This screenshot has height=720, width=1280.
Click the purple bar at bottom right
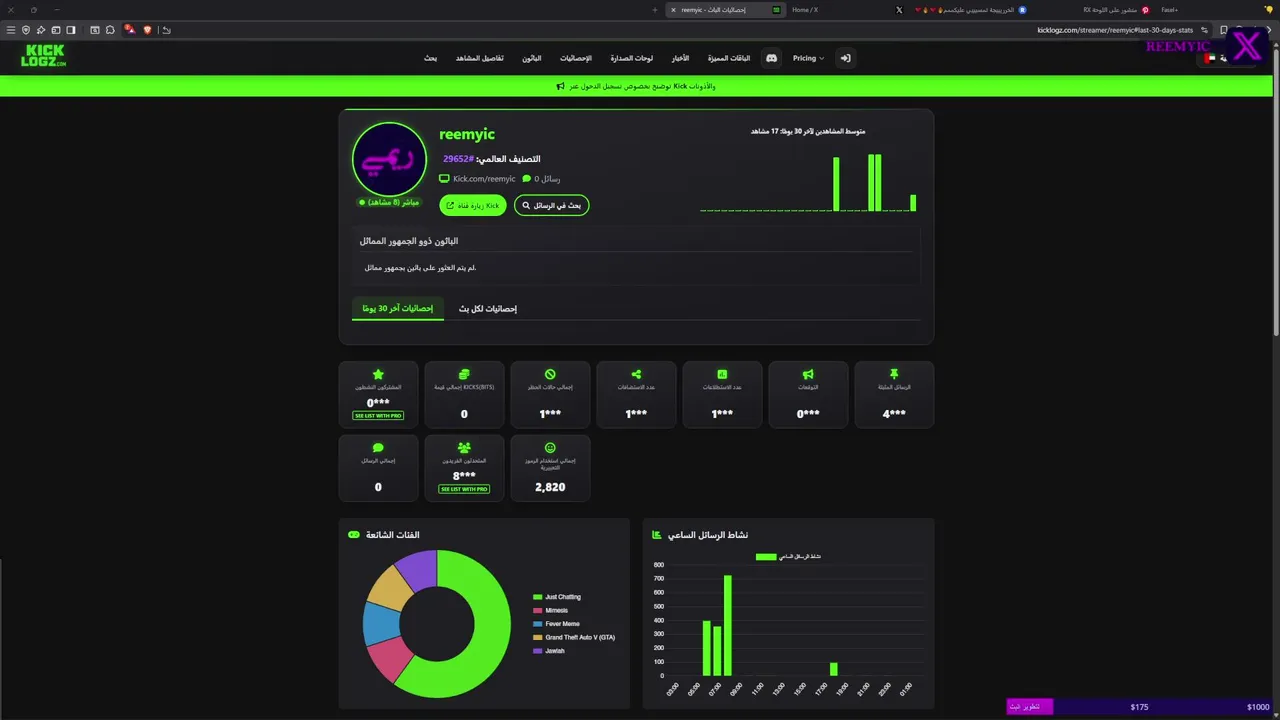click(1030, 707)
